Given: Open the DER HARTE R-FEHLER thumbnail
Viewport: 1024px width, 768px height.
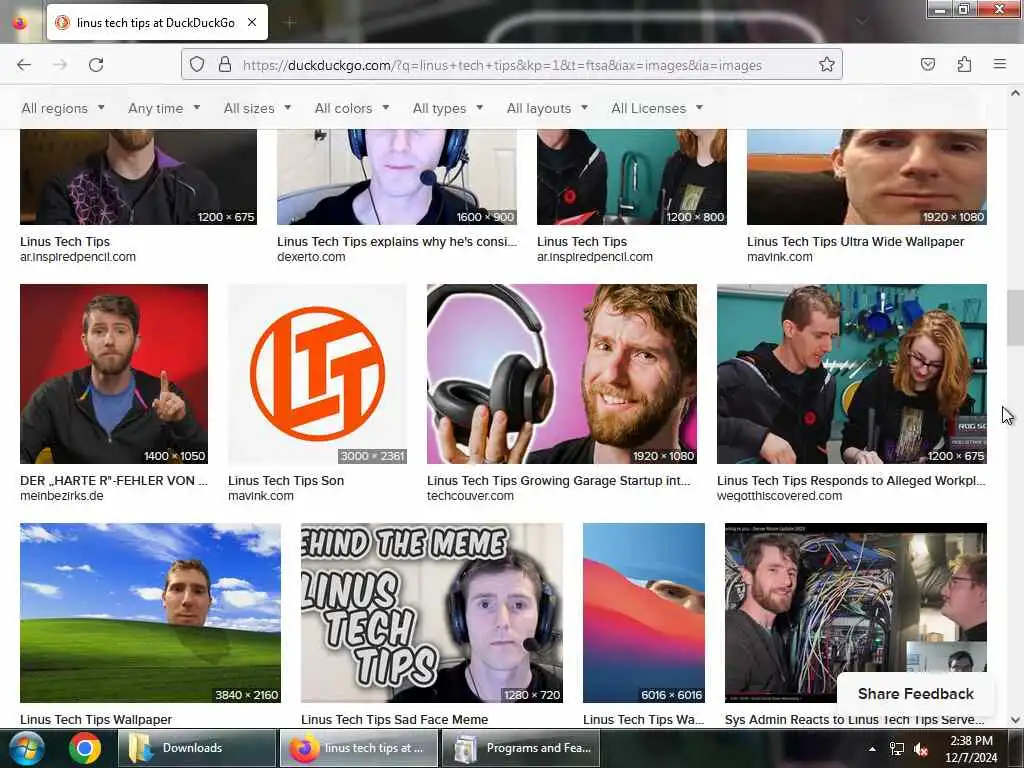Looking at the screenshot, I should [x=114, y=374].
